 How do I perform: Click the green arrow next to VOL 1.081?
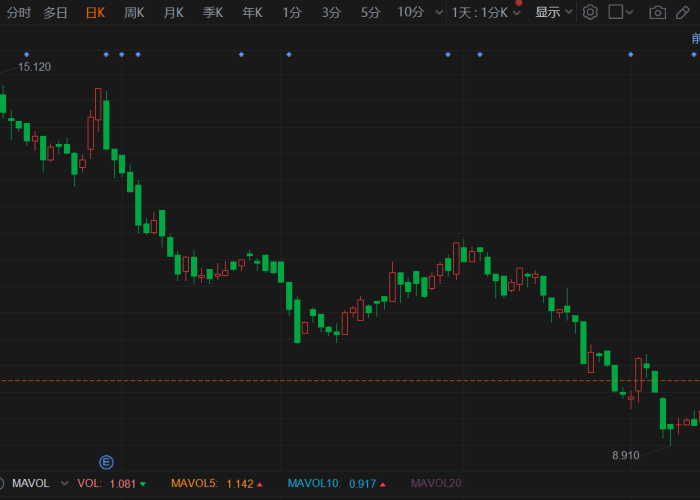coord(143,484)
